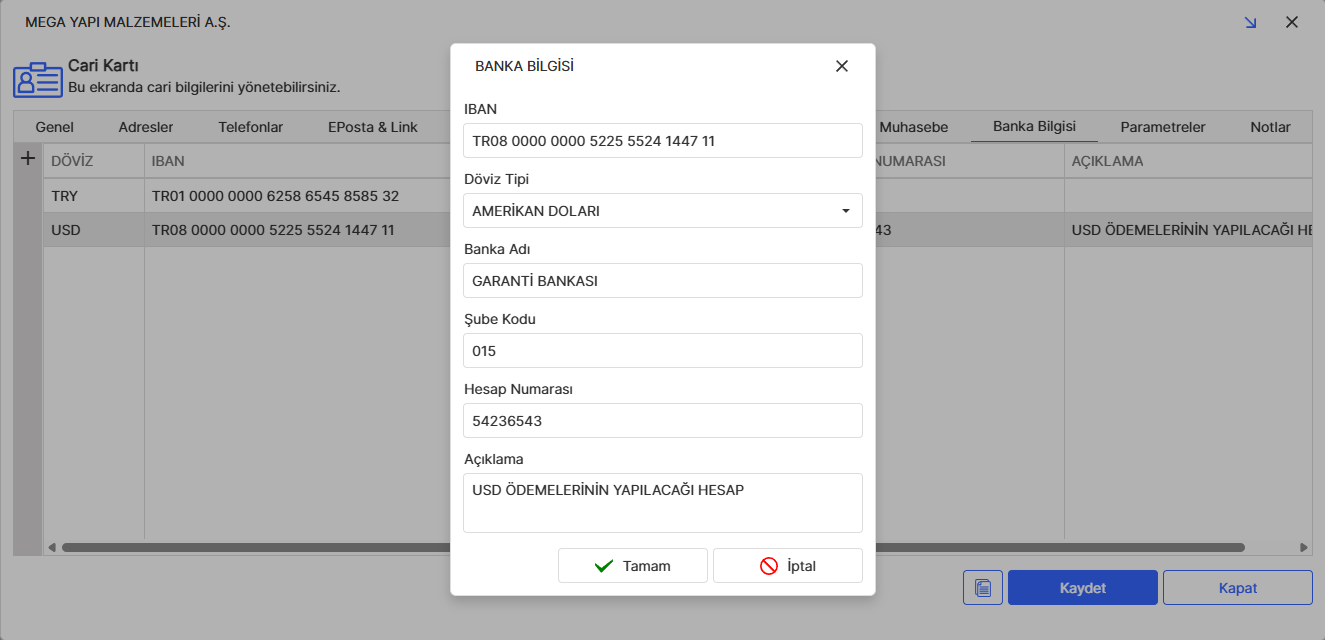Image resolution: width=1325 pixels, height=640 pixels.
Task: Confirm dialog with Tamam button
Action: (x=632, y=566)
